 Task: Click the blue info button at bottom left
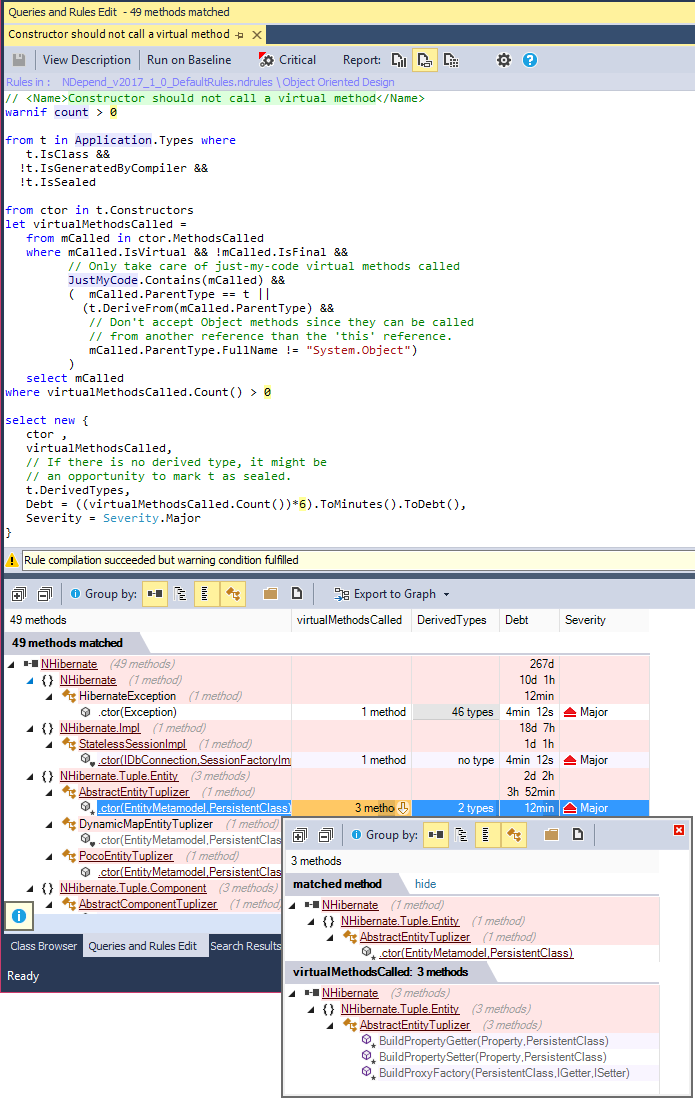coord(19,915)
